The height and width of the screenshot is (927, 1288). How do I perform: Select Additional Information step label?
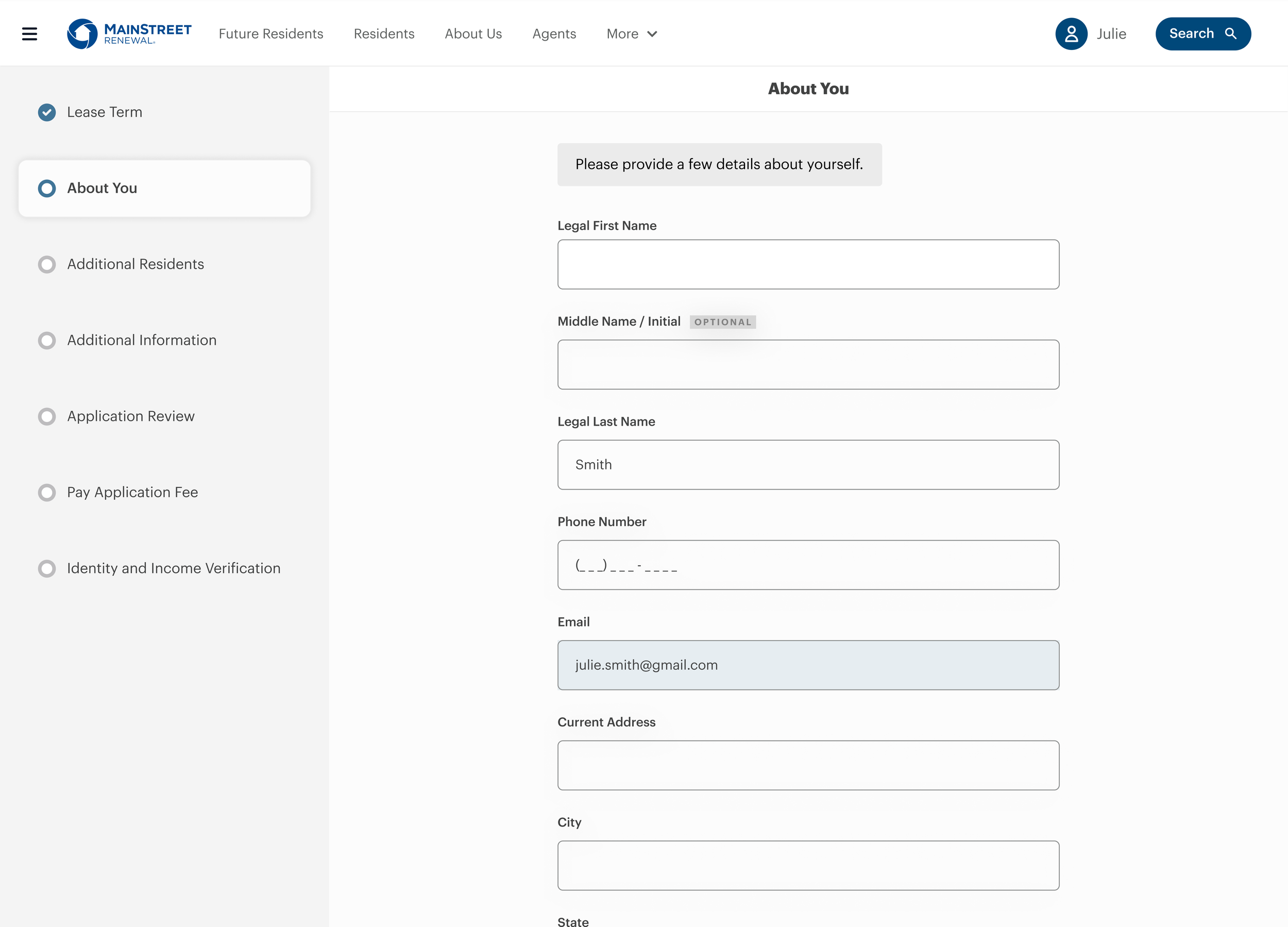141,341
